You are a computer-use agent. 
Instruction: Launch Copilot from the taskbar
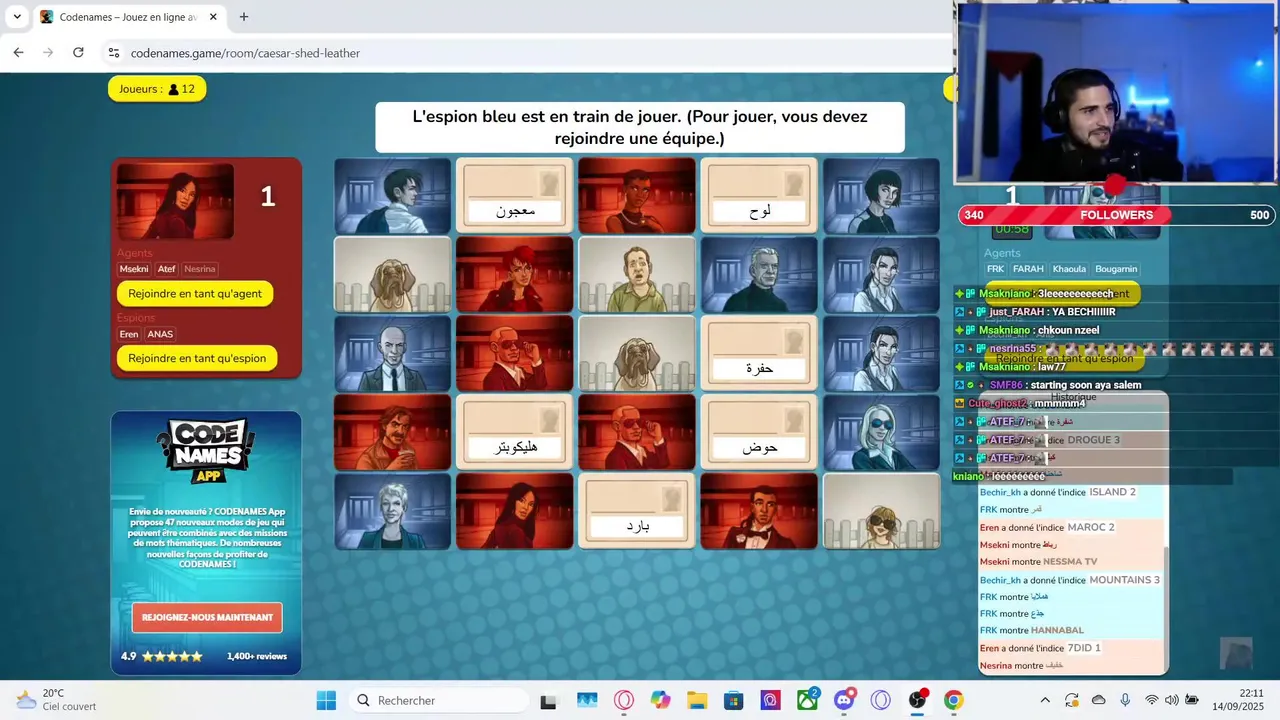[x=660, y=700]
